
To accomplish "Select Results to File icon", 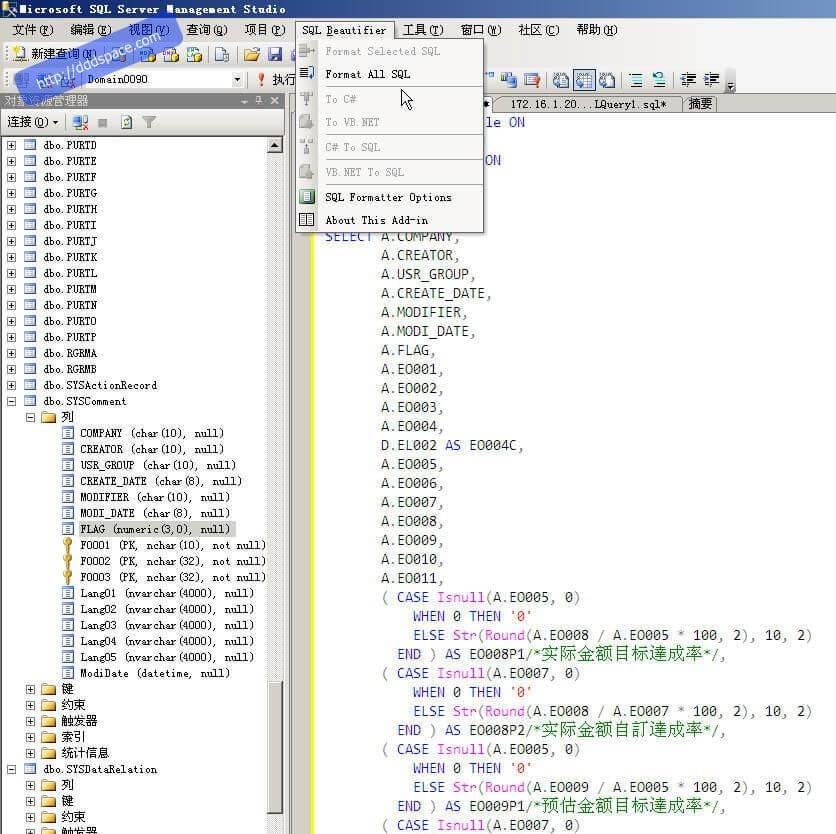I will point(607,80).
